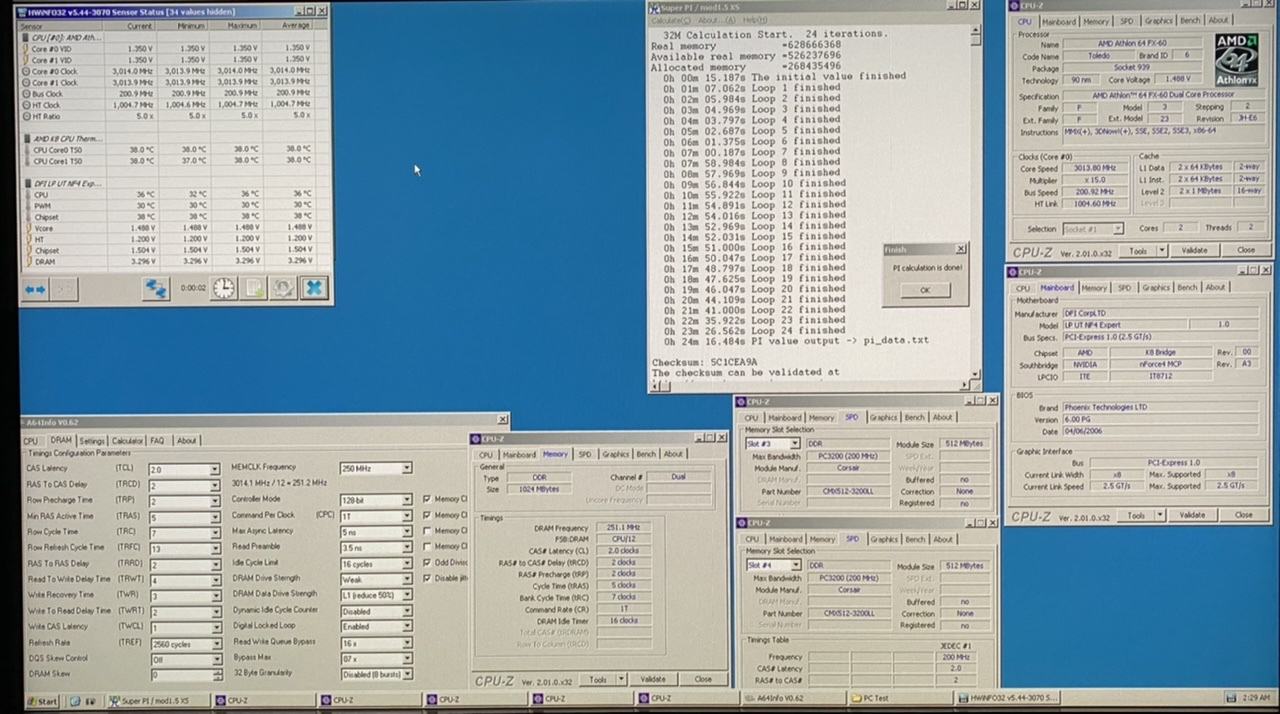Click Core #0 VID voltage icon row

pyautogui.click(x=25, y=48)
